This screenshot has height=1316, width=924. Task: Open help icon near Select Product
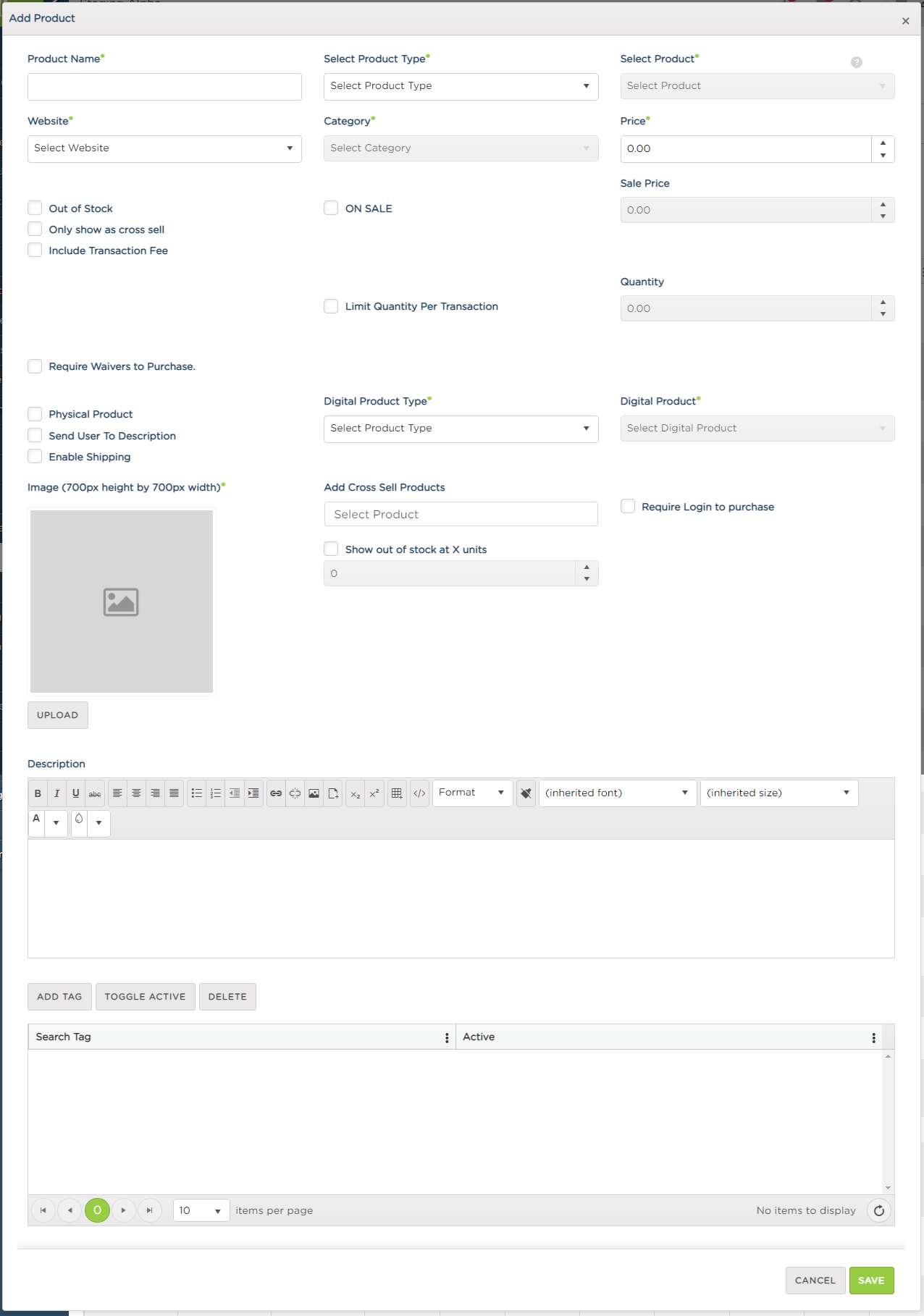pyautogui.click(x=857, y=62)
